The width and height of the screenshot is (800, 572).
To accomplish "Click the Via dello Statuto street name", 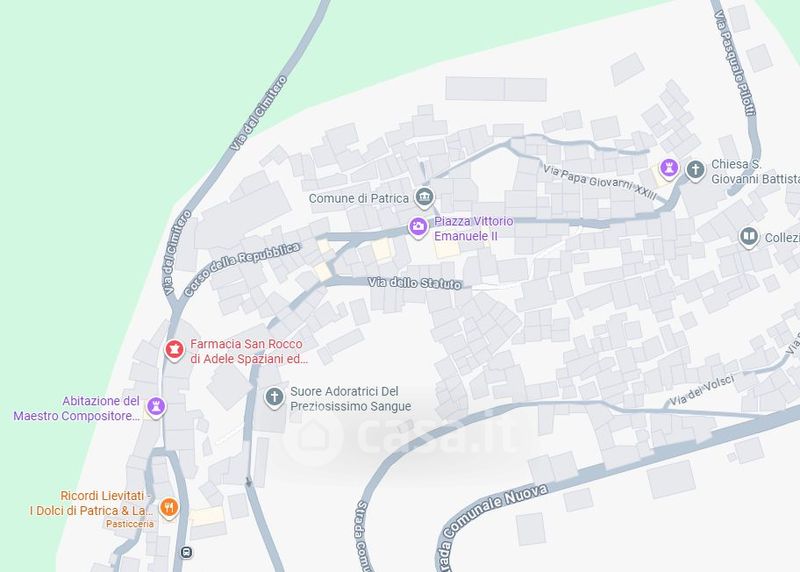I will [x=415, y=283].
